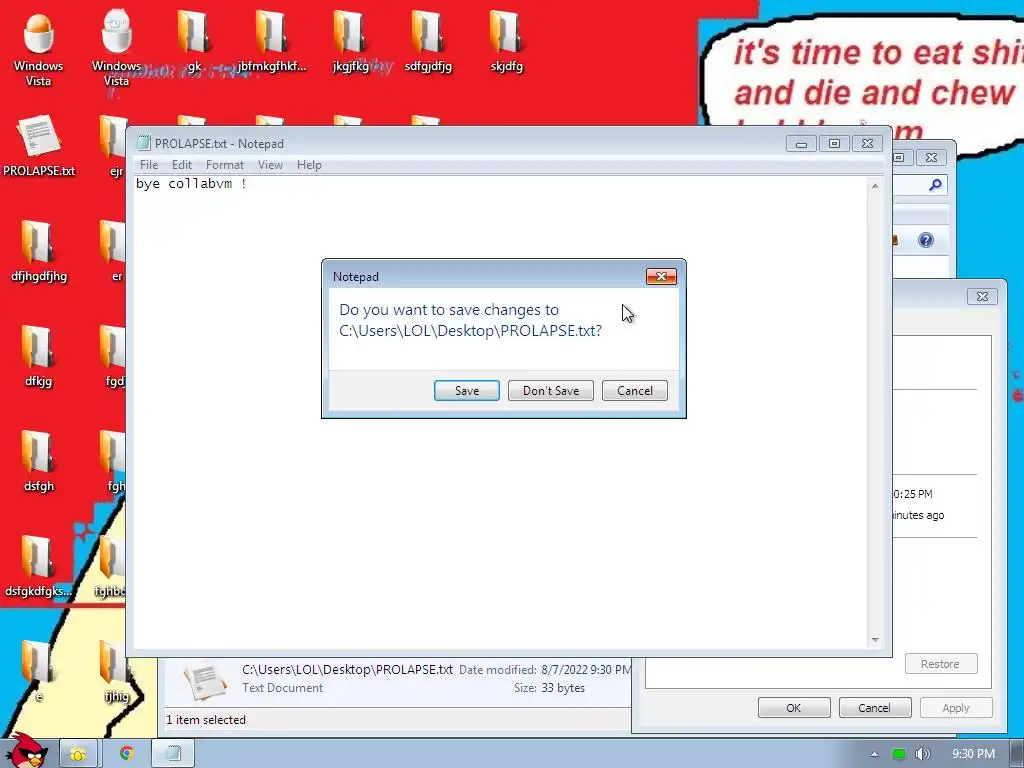The image size is (1024, 768).
Task: Open Notepad's Help menu
Action: (309, 165)
